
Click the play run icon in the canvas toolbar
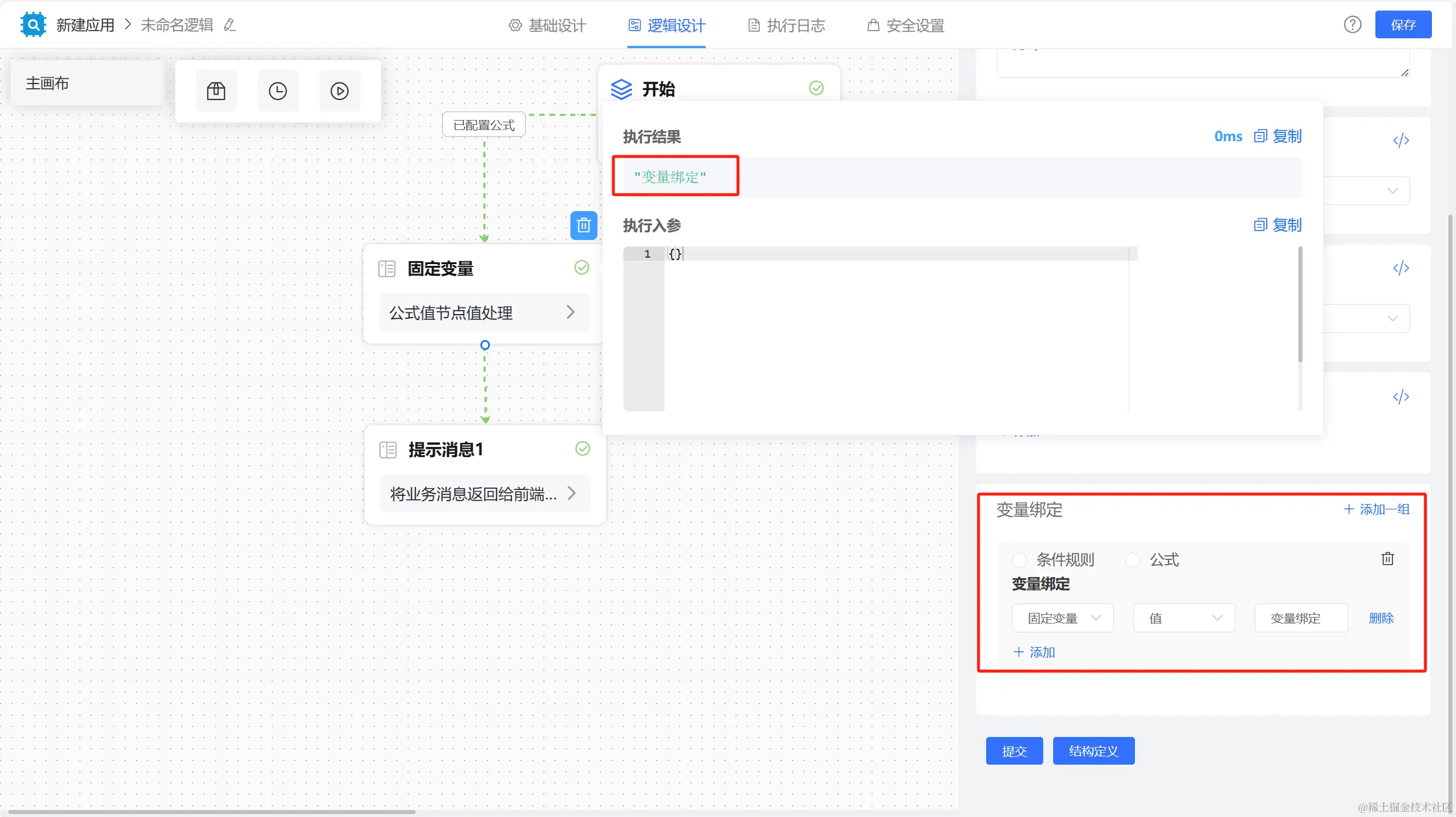pos(339,91)
